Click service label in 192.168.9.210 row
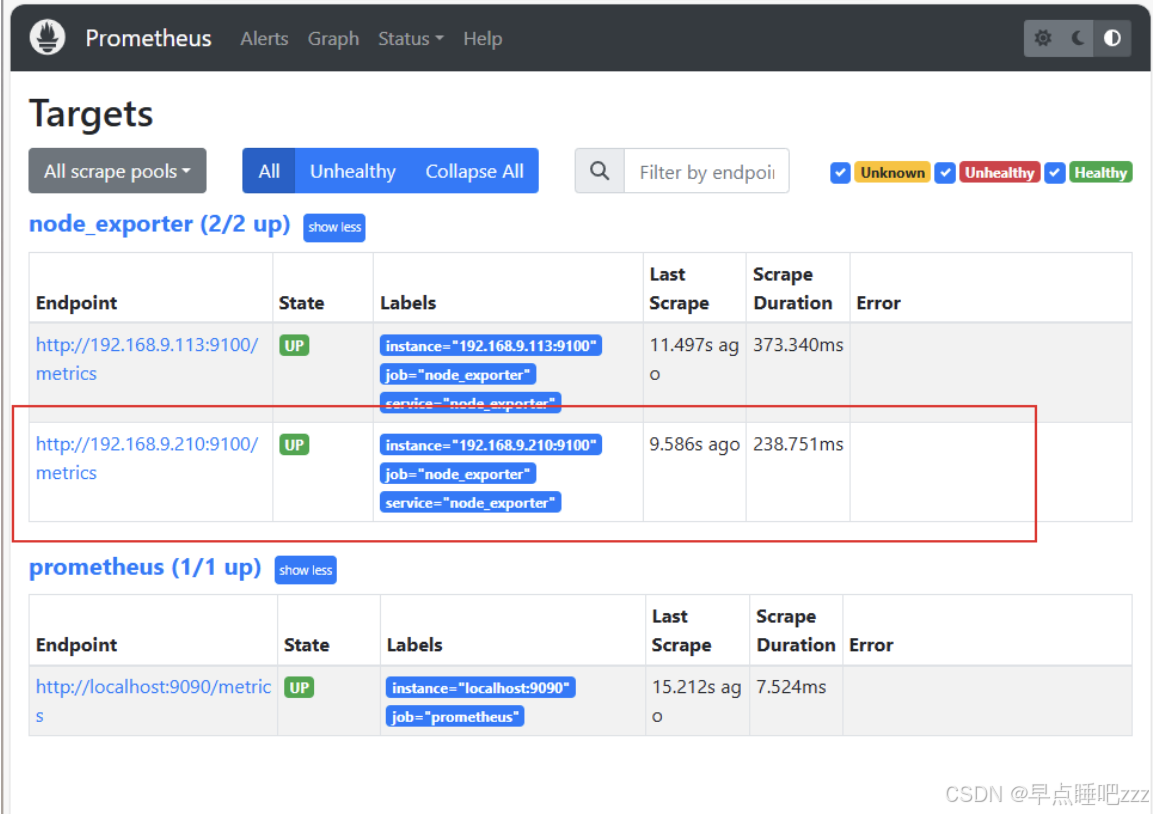 point(471,502)
